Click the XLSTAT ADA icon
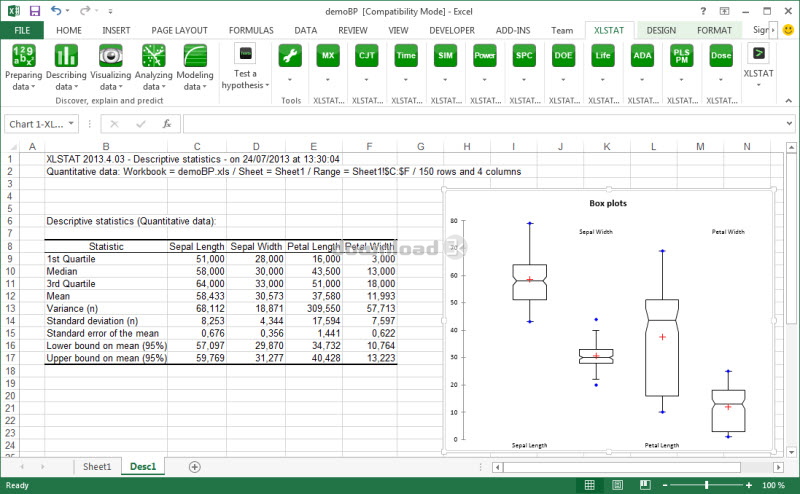This screenshot has height=494, width=800. pos(642,56)
